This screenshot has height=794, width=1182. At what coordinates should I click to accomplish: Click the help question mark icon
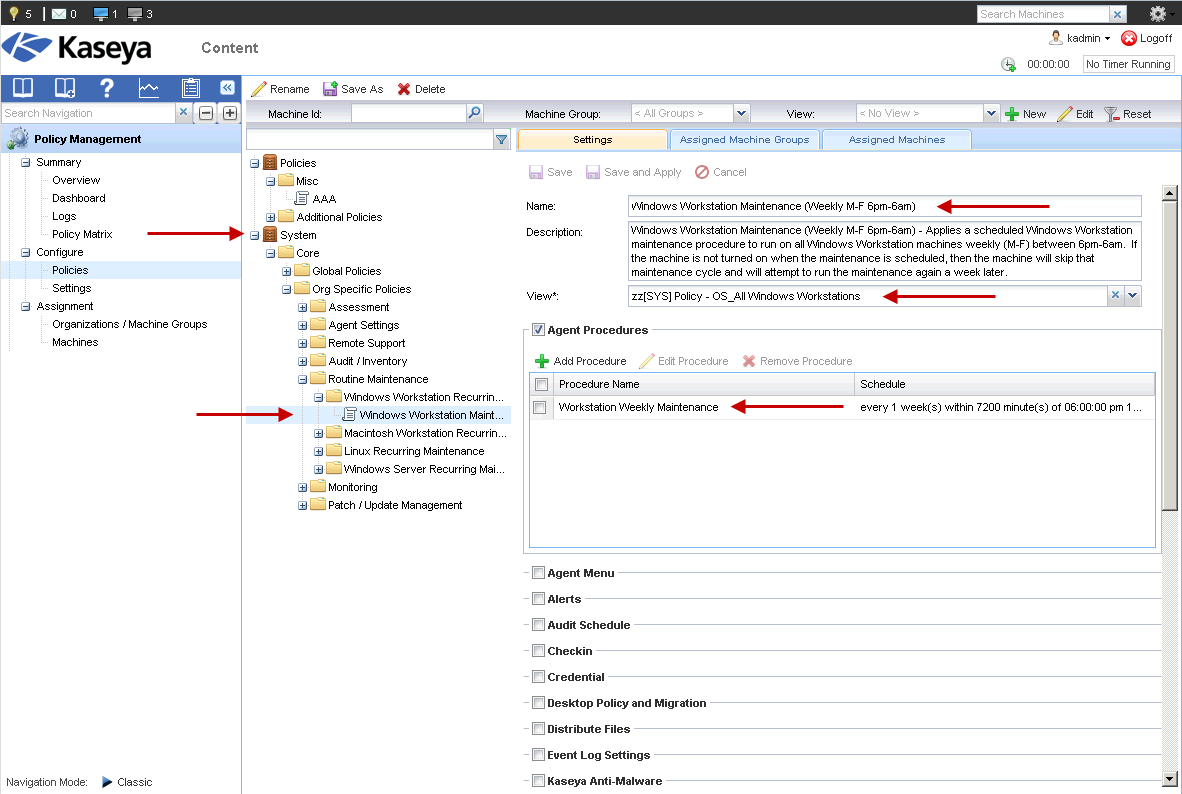click(107, 87)
